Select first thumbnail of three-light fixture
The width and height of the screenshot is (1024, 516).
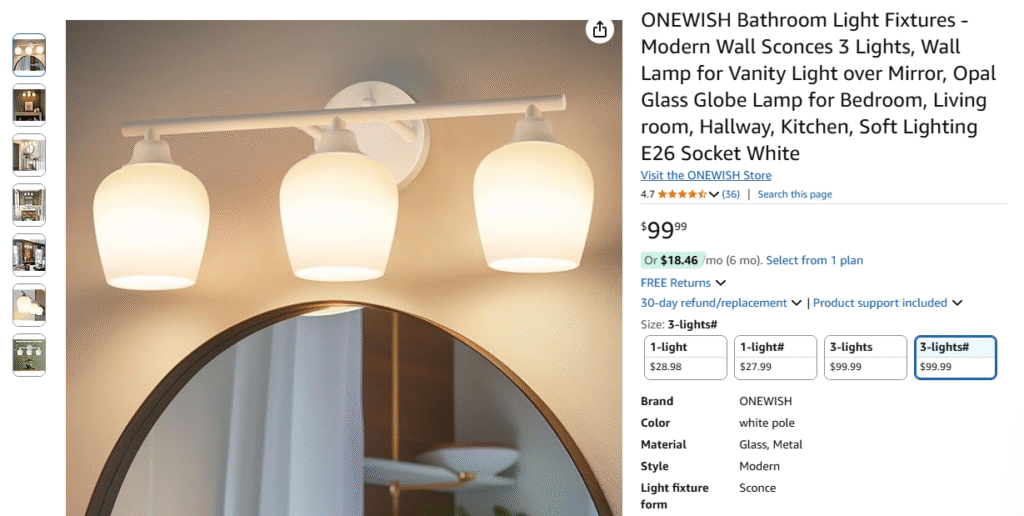tap(29, 55)
